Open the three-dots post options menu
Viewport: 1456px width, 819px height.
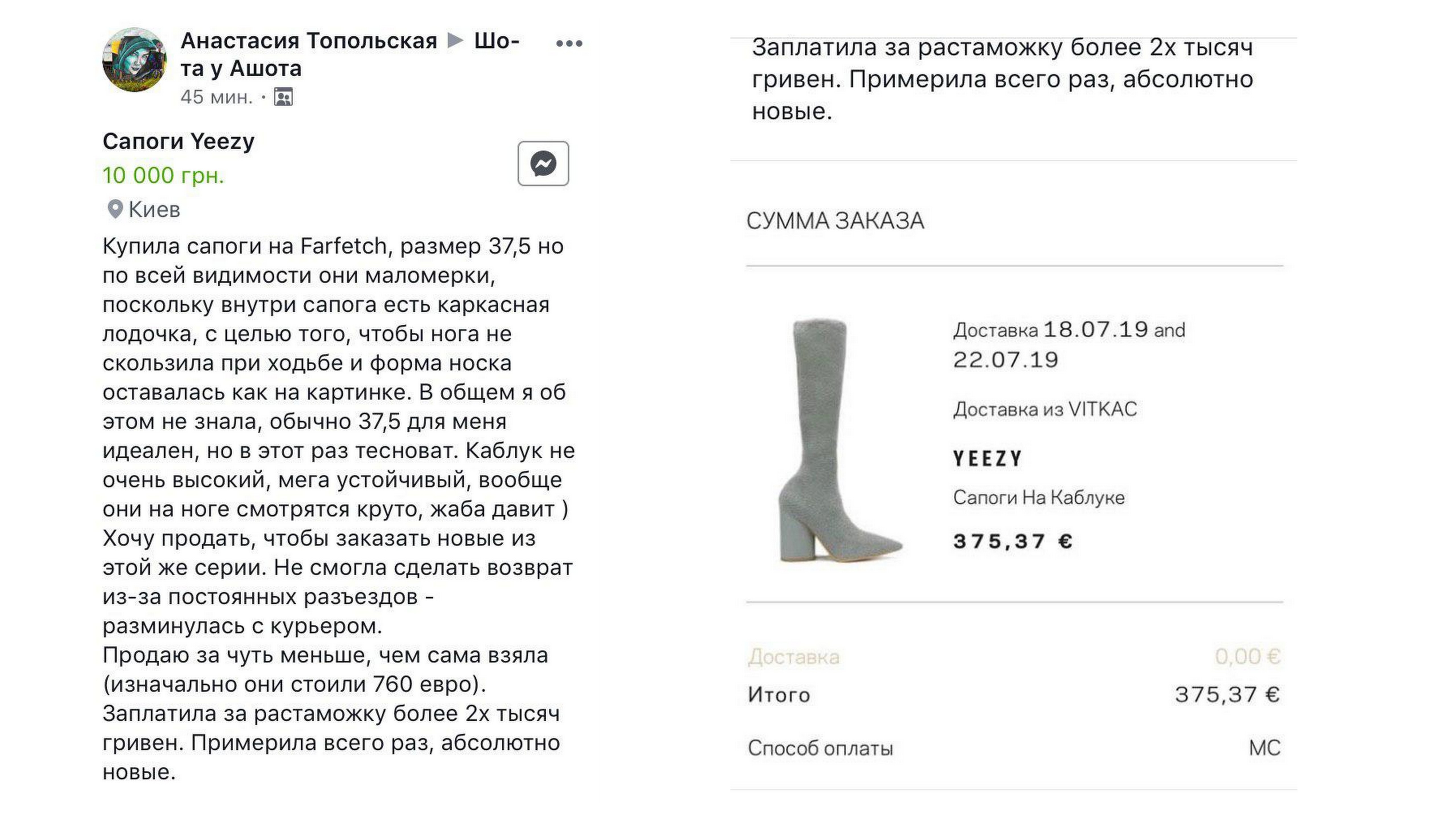pyautogui.click(x=569, y=44)
